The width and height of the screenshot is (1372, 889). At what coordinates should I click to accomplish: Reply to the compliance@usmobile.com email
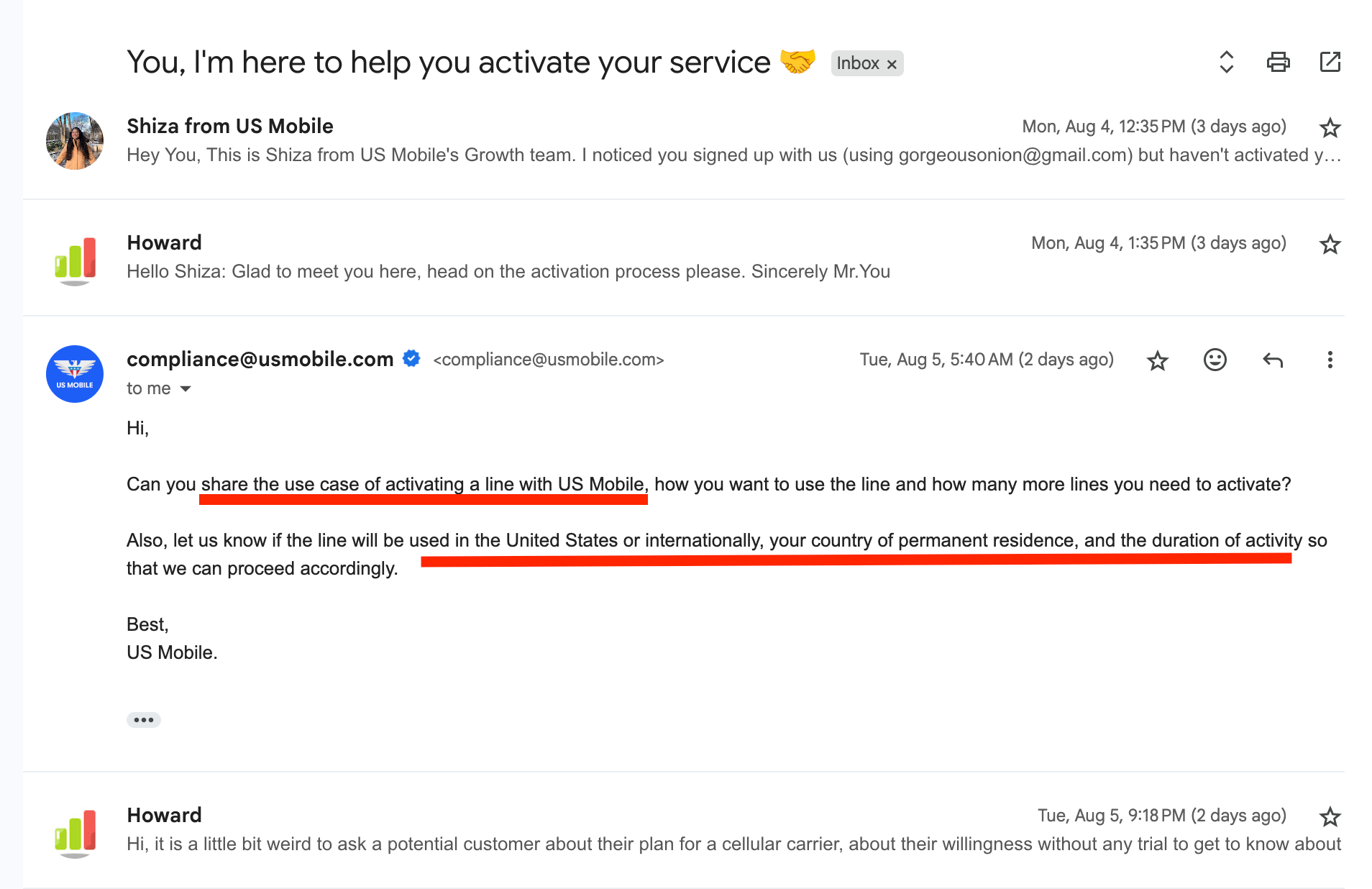tap(1272, 360)
